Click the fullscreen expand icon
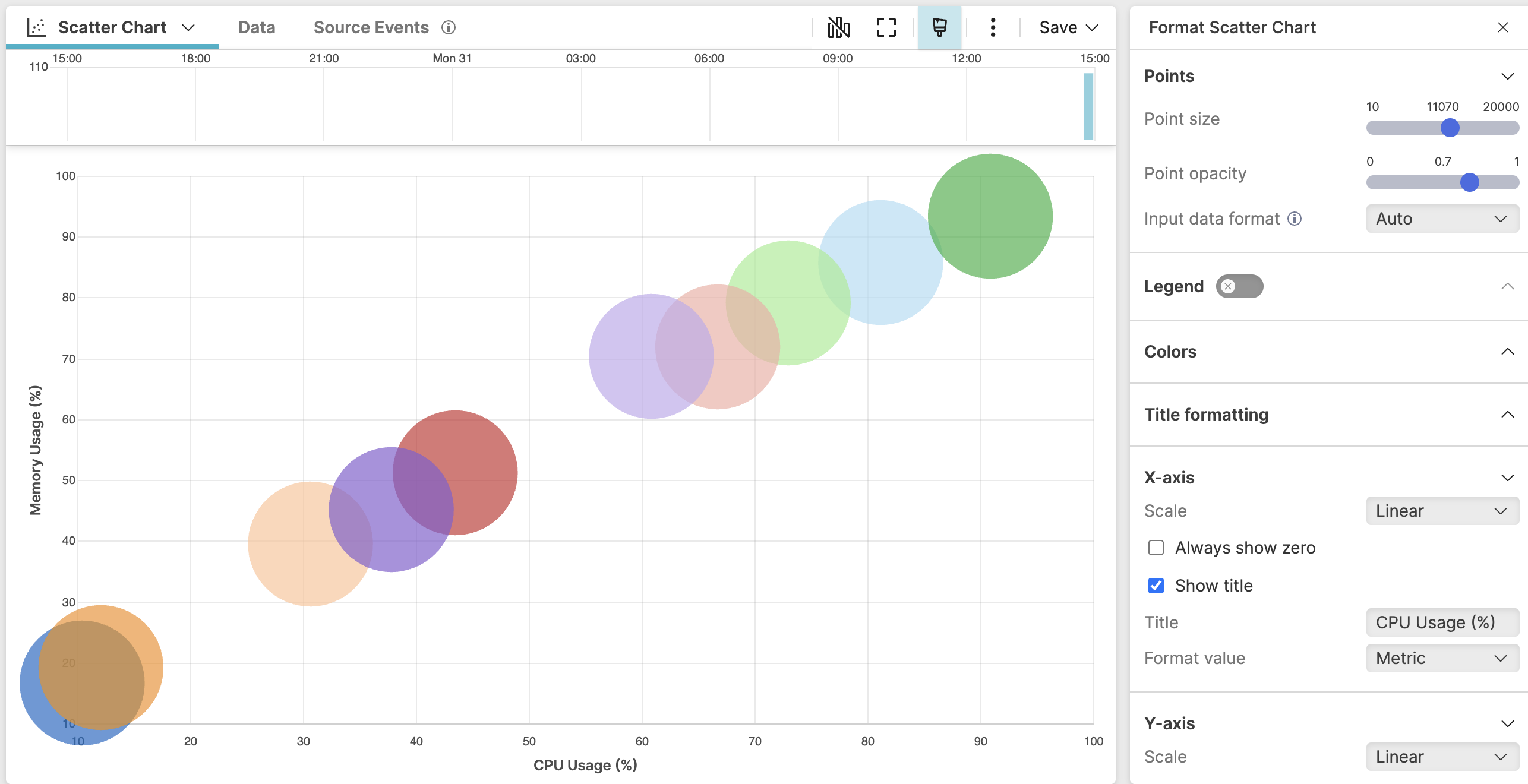The width and height of the screenshot is (1528, 784). click(x=886, y=27)
